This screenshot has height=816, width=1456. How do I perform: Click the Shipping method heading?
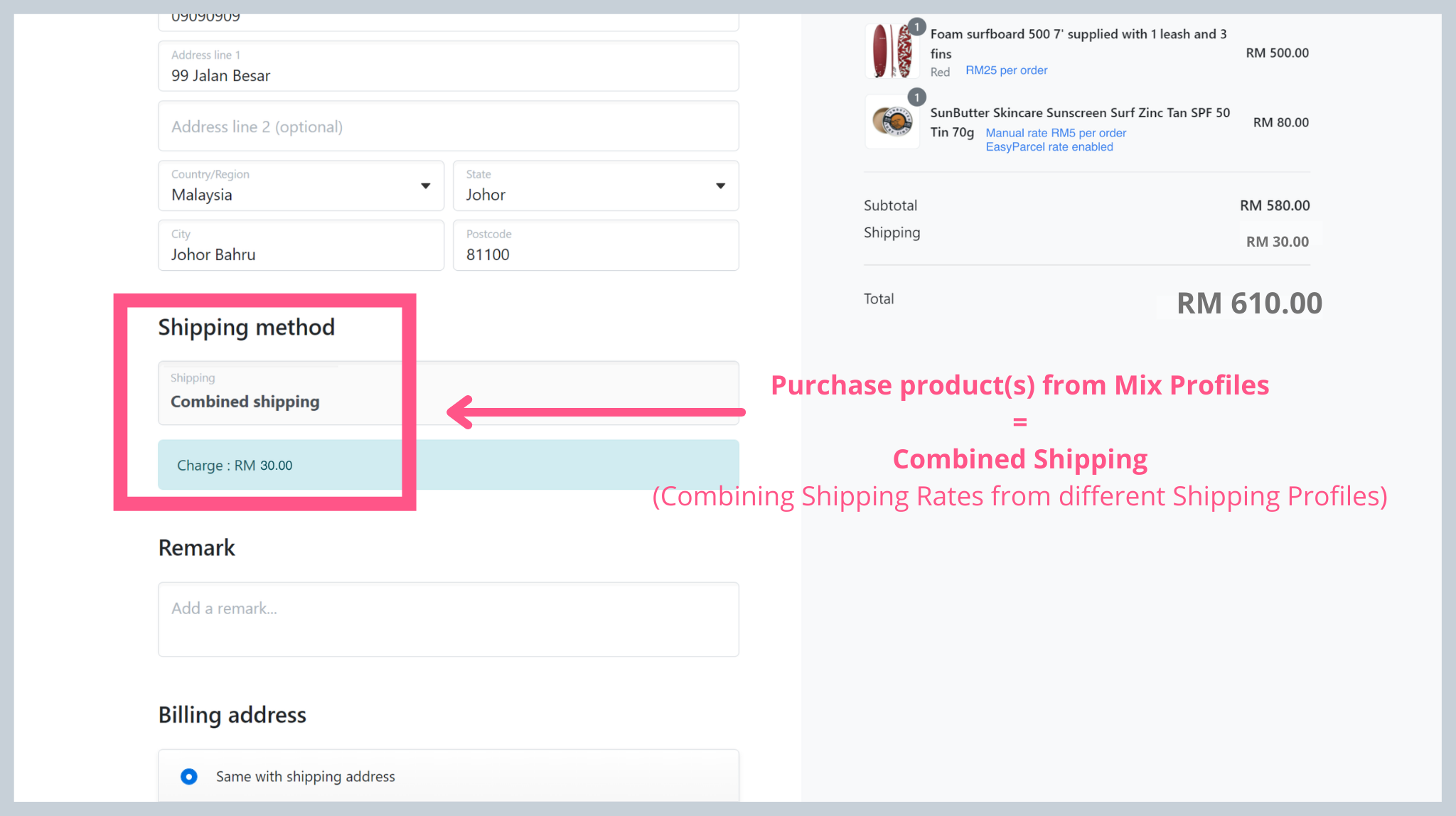[246, 327]
